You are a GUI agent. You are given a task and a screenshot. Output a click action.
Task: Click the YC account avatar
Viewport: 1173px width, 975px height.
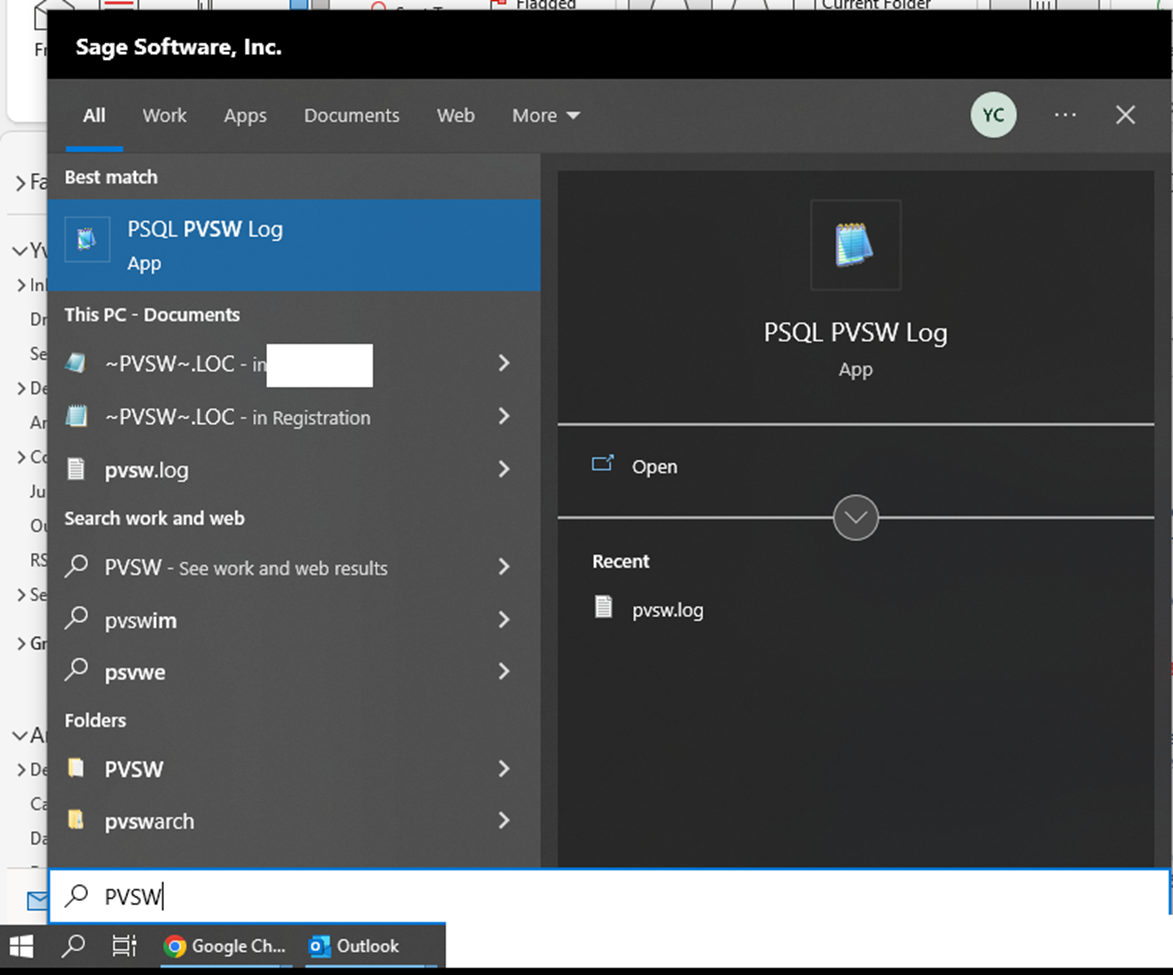click(x=993, y=115)
